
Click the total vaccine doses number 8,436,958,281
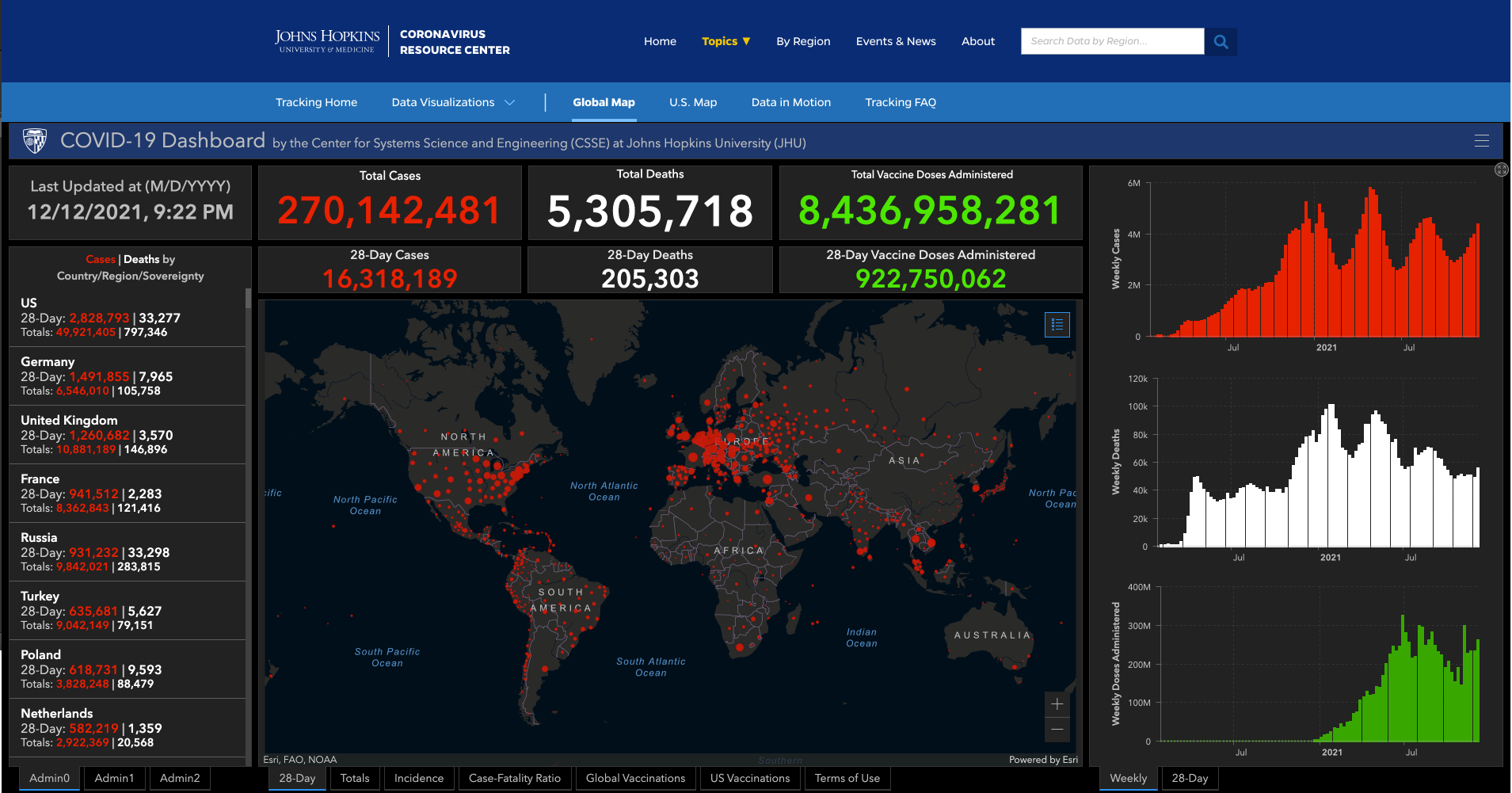click(930, 211)
